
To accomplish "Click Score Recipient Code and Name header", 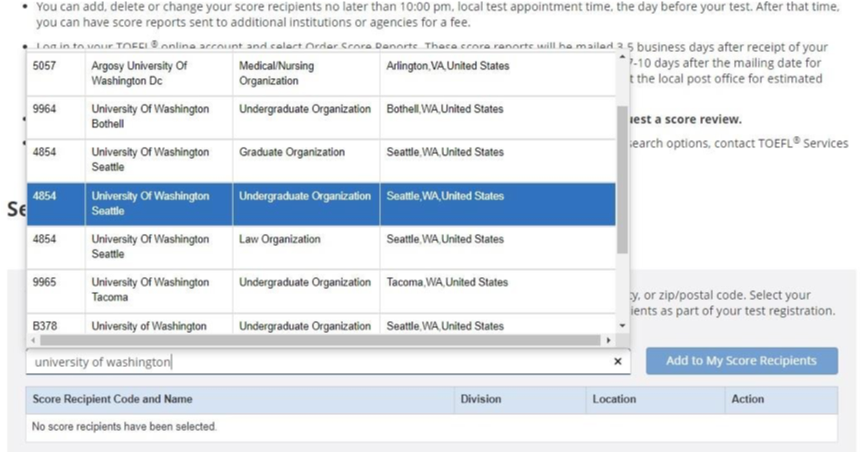I will tap(240, 399).
